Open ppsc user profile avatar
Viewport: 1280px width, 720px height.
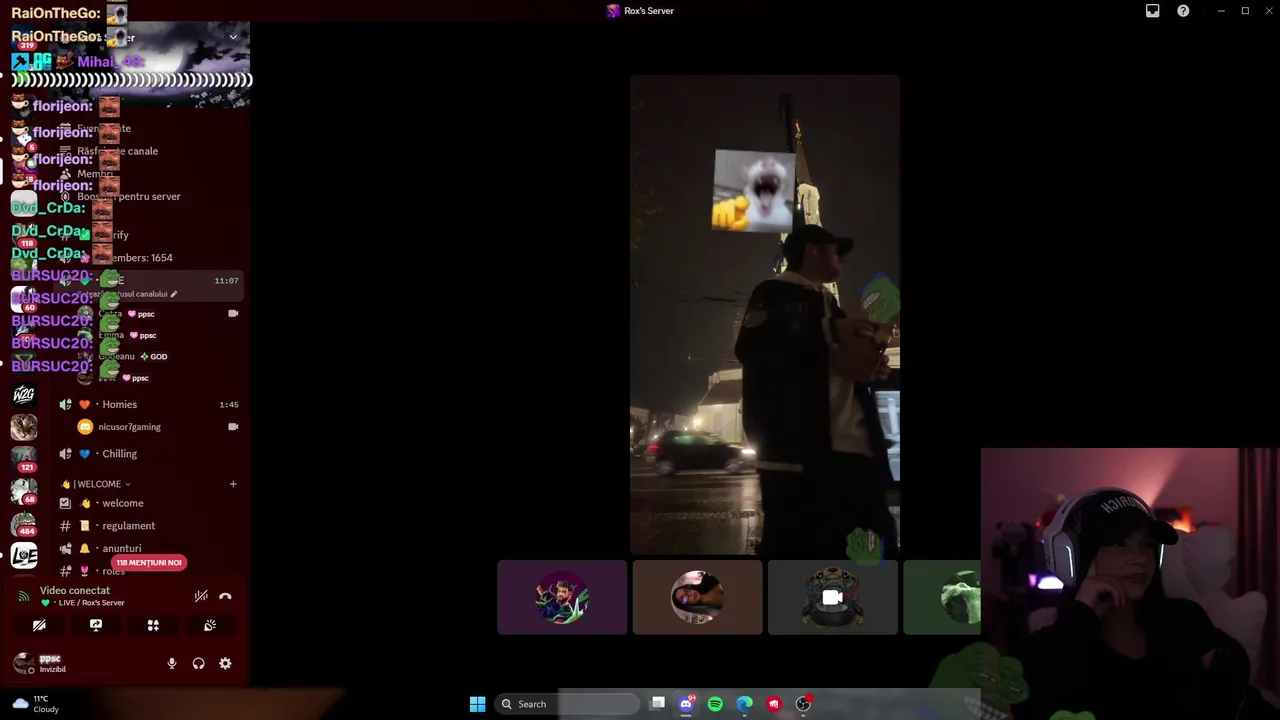(x=23, y=663)
